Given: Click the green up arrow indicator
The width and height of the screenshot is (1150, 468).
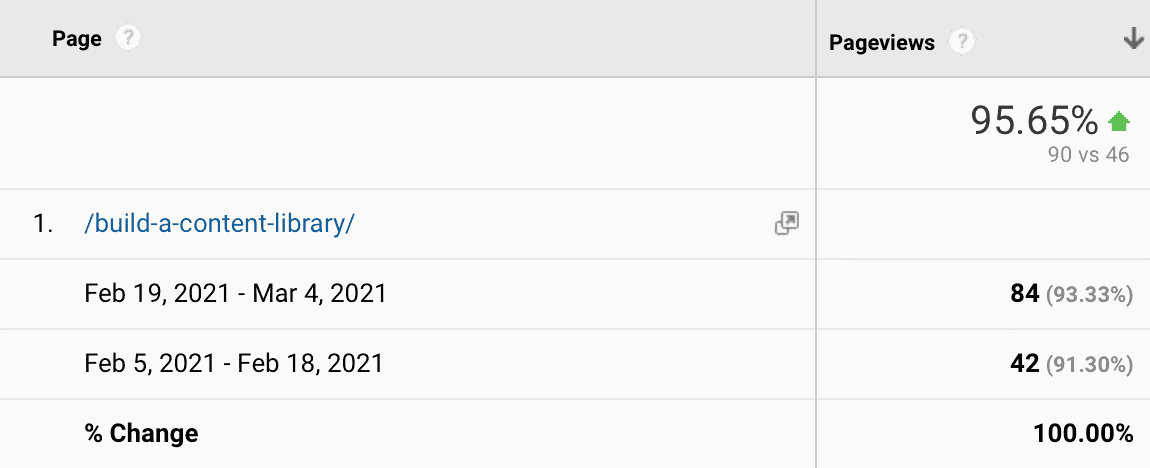Looking at the screenshot, I should [x=1119, y=123].
